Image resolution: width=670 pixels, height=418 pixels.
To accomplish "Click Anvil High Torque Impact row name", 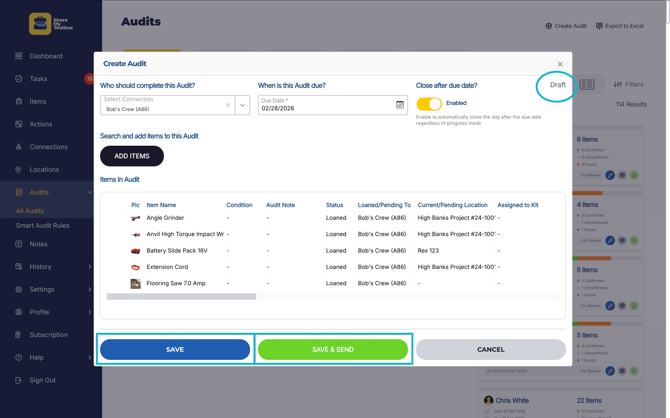I will pyautogui.click(x=185, y=234).
